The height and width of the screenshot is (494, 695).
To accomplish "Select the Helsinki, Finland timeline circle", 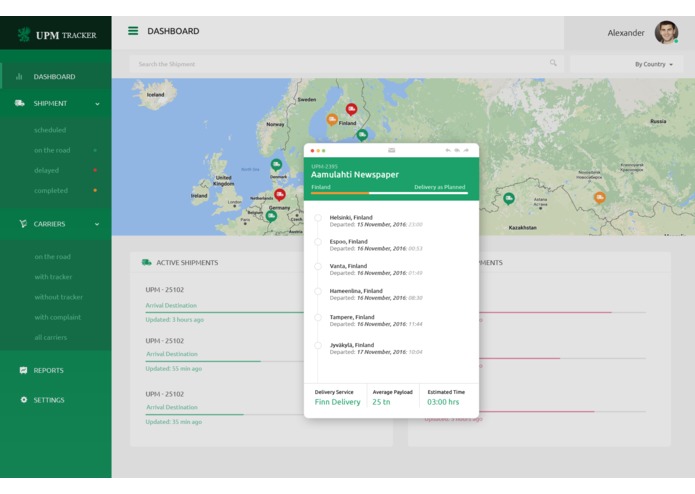I will click(318, 218).
